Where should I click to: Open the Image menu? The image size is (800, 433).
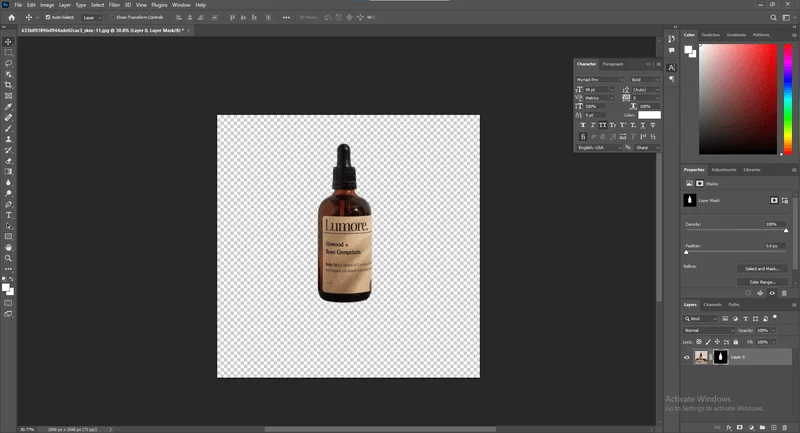[x=47, y=5]
